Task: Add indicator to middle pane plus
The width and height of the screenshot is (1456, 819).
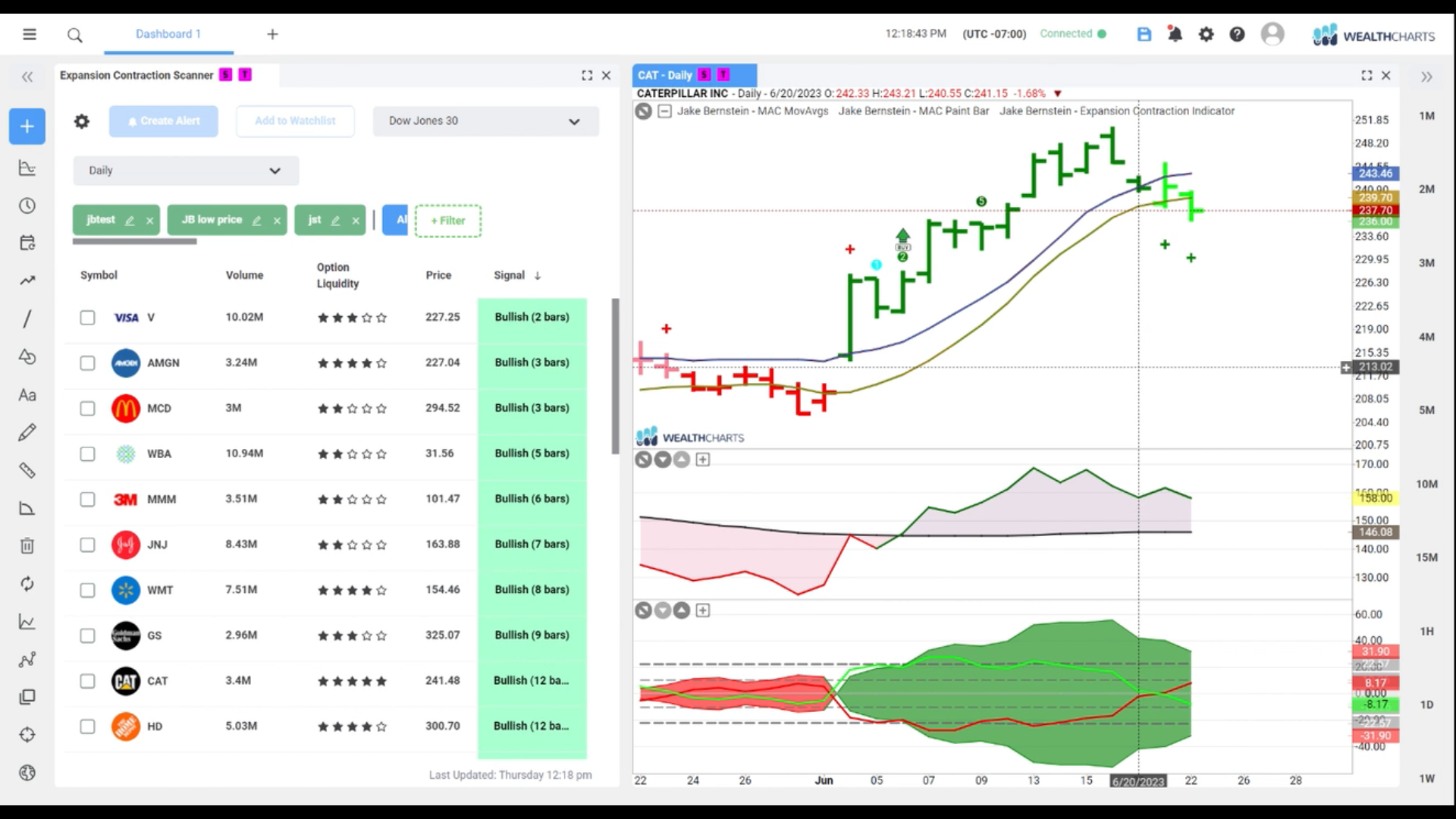Action: [703, 460]
